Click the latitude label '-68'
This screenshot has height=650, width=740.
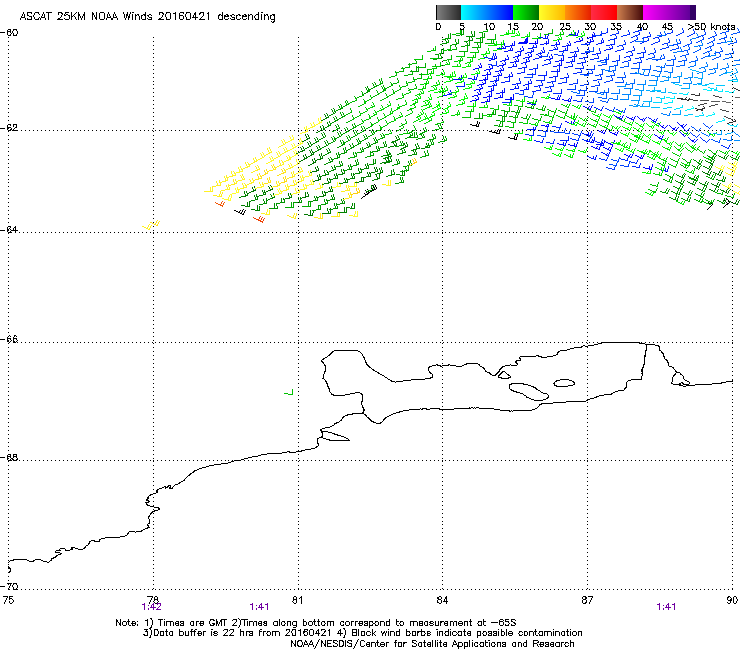pos(9,457)
